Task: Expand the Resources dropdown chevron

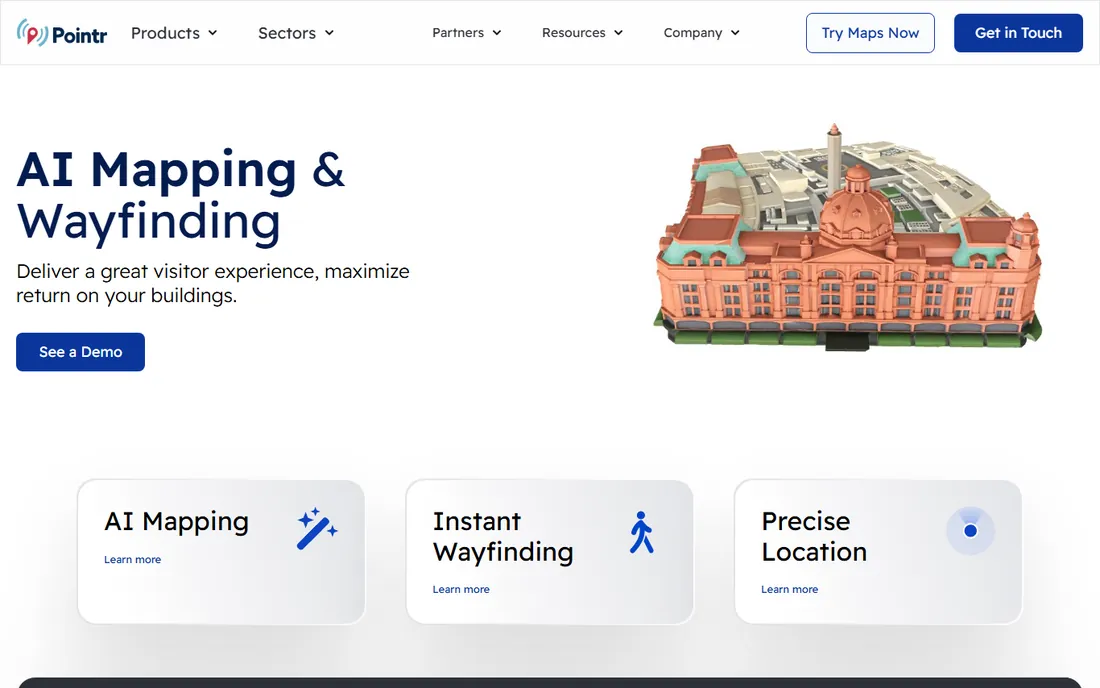Action: click(618, 33)
